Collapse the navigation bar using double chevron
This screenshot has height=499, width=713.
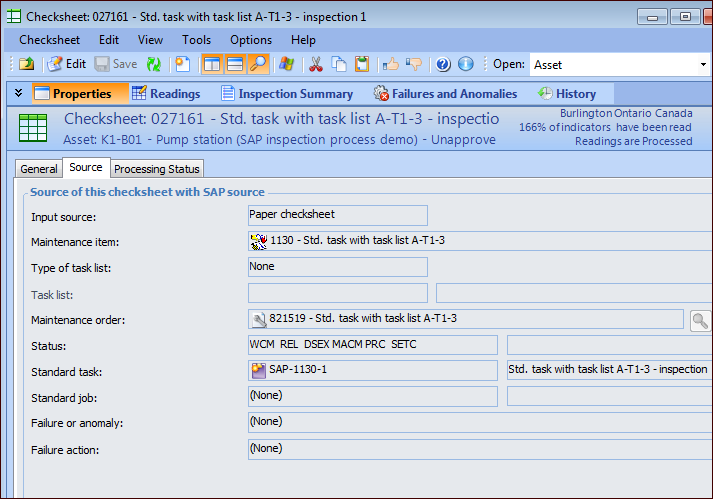[18, 93]
